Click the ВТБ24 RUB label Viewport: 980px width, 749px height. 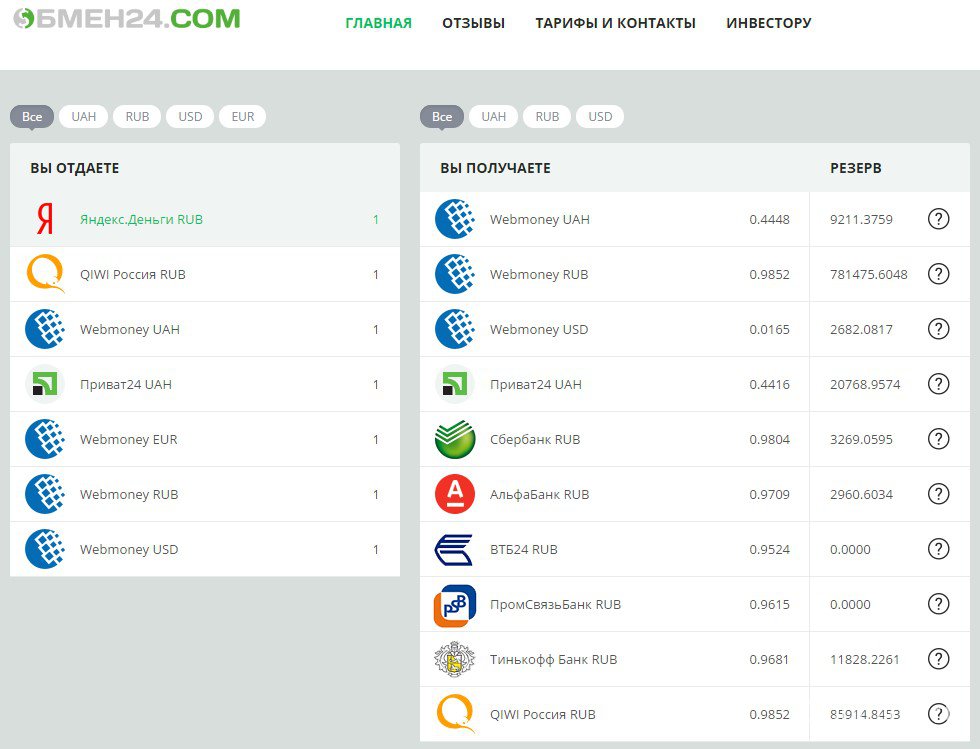click(x=524, y=550)
